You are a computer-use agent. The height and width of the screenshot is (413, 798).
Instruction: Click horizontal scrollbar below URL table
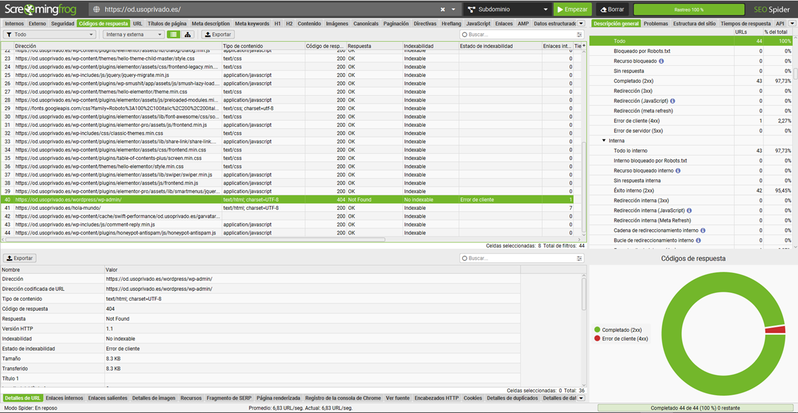coord(193,239)
